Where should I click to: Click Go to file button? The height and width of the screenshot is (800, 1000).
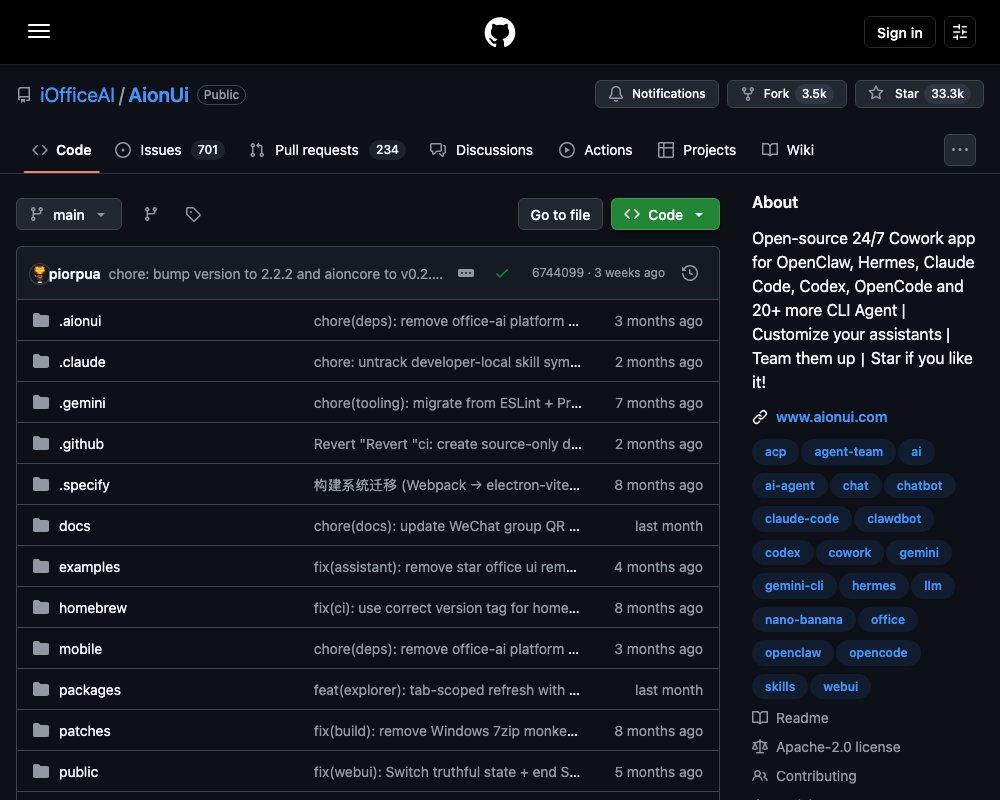point(560,214)
